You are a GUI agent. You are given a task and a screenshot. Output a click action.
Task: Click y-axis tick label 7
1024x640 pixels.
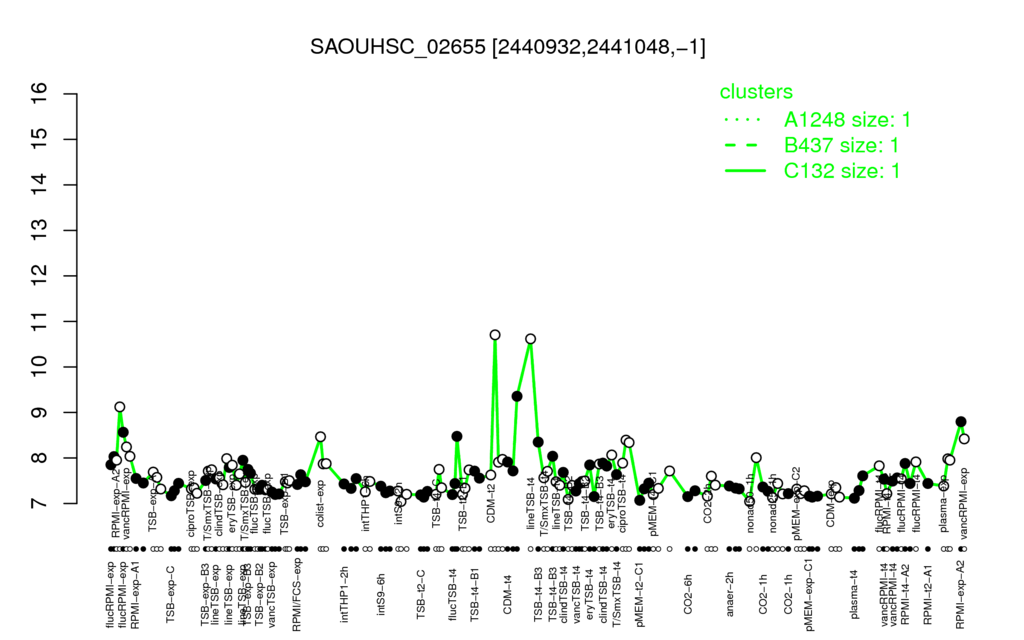[39, 504]
